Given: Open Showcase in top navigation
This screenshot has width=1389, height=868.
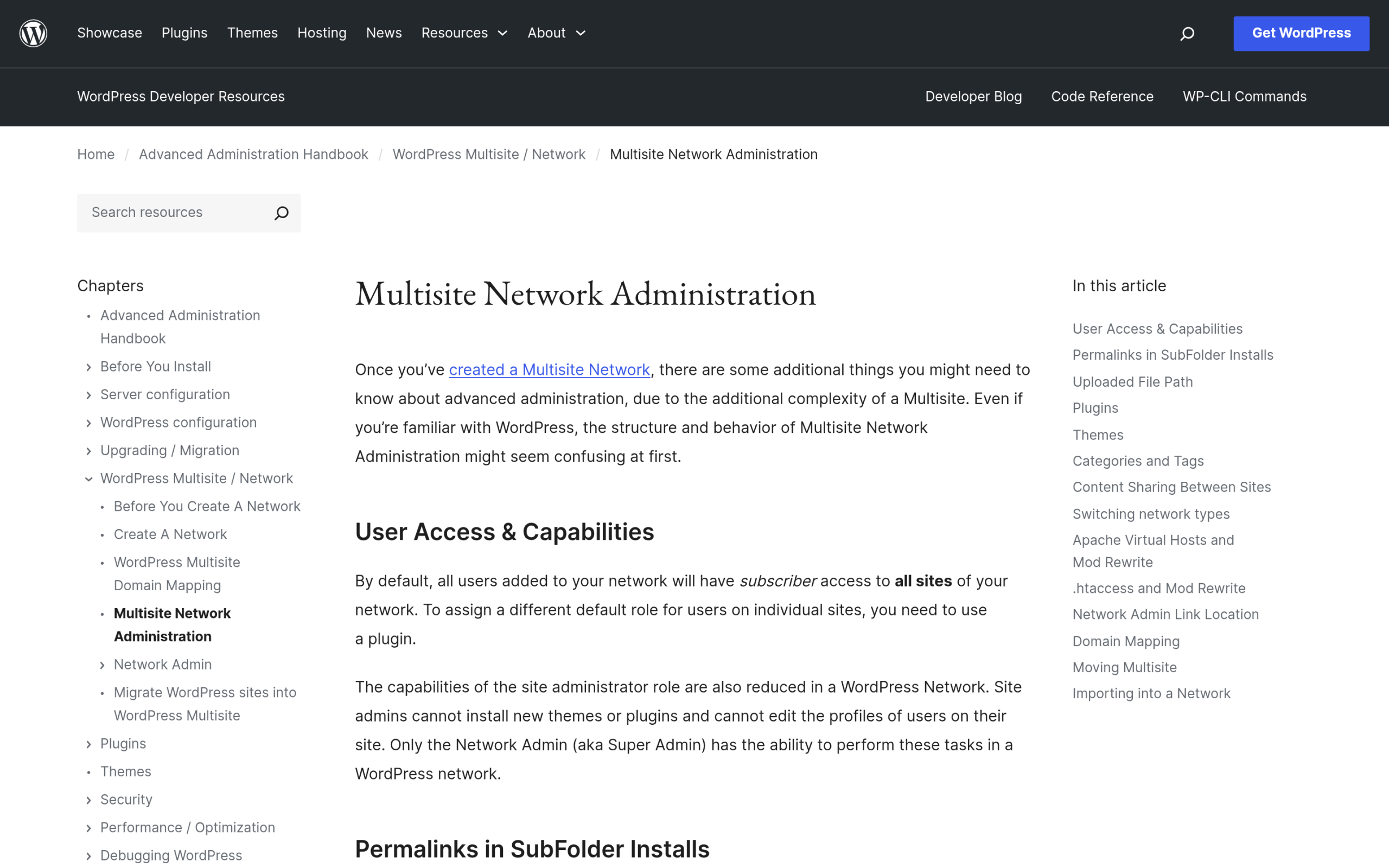Looking at the screenshot, I should (110, 33).
